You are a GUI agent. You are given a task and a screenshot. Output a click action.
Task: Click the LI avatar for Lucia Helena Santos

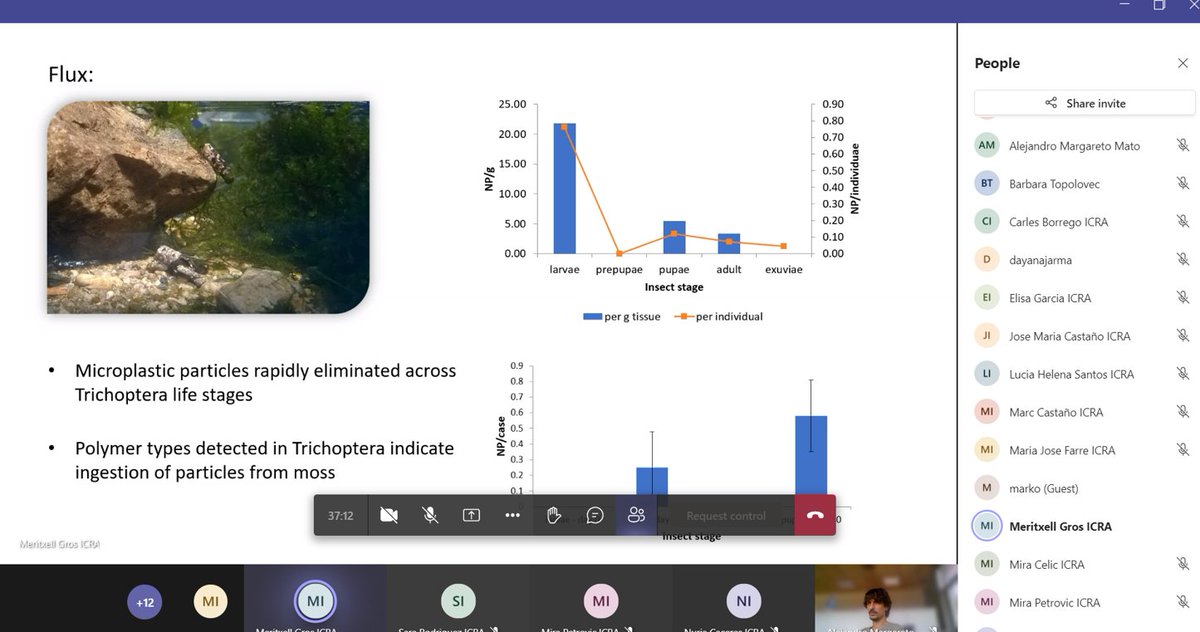click(x=987, y=373)
